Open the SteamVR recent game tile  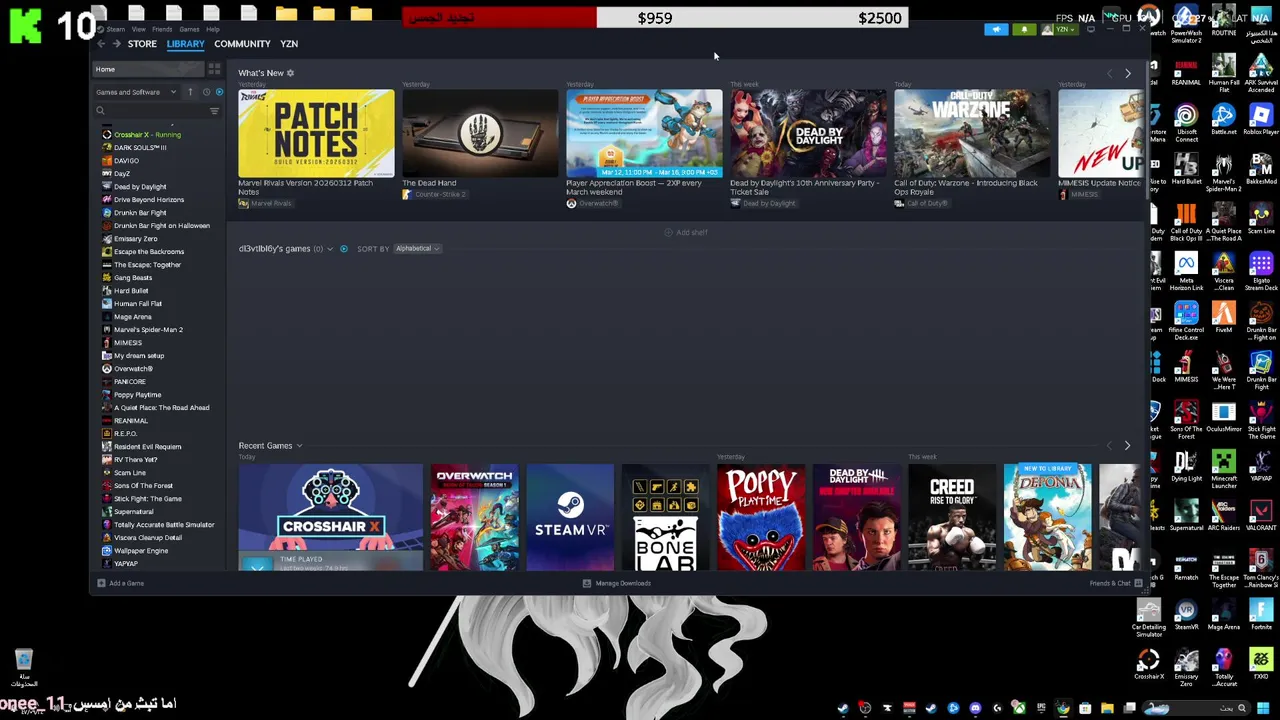(x=570, y=517)
